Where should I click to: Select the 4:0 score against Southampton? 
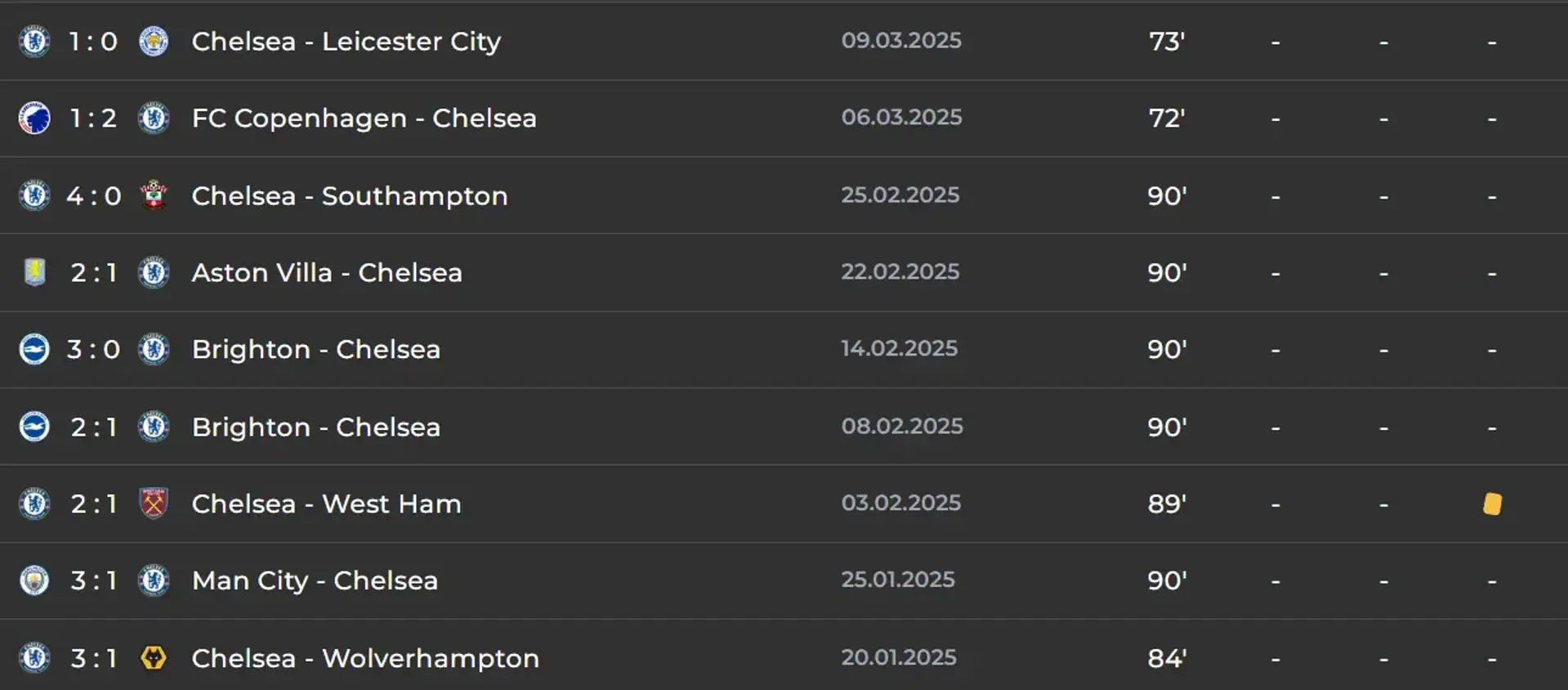click(94, 196)
